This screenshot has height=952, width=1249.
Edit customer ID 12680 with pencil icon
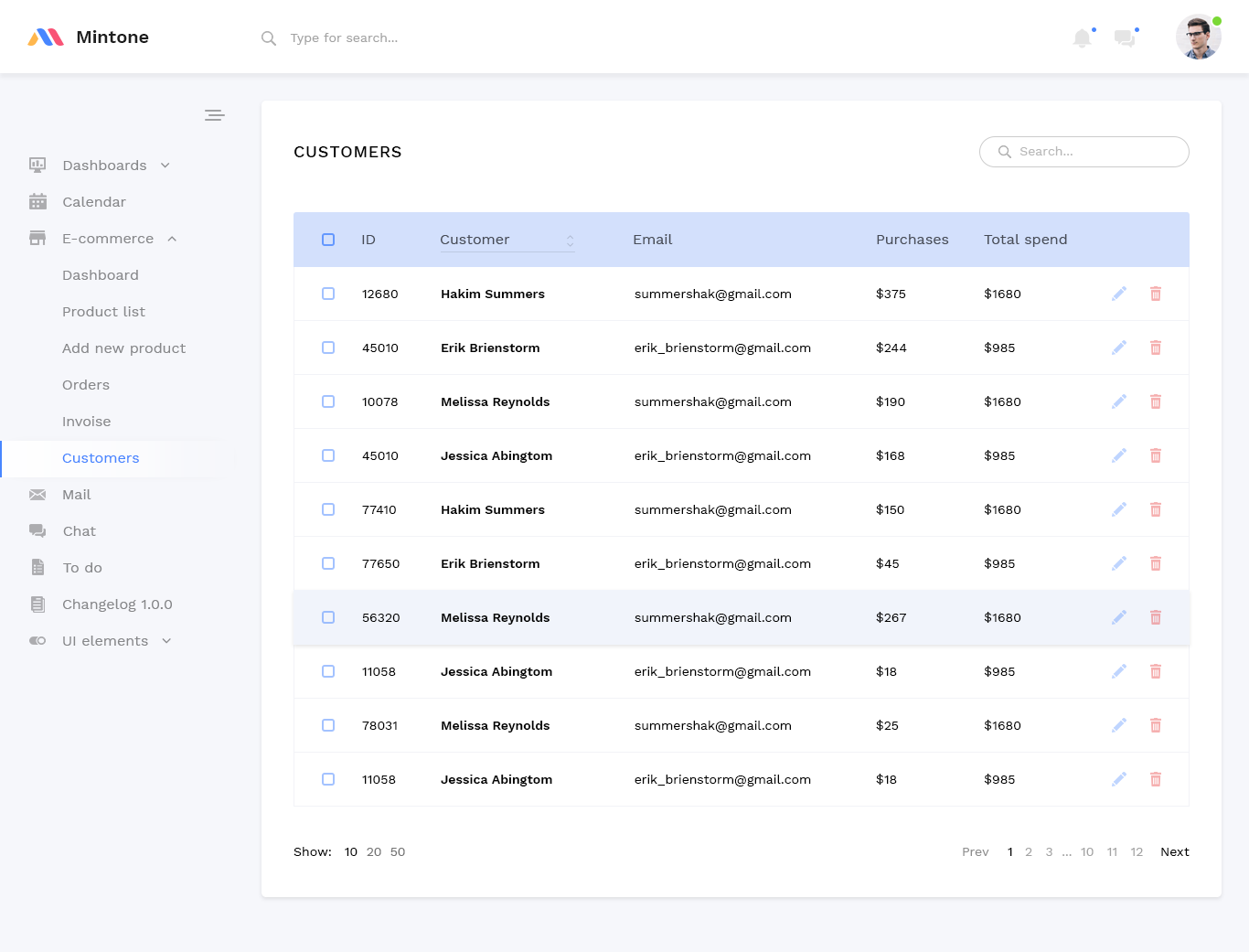pos(1119,294)
